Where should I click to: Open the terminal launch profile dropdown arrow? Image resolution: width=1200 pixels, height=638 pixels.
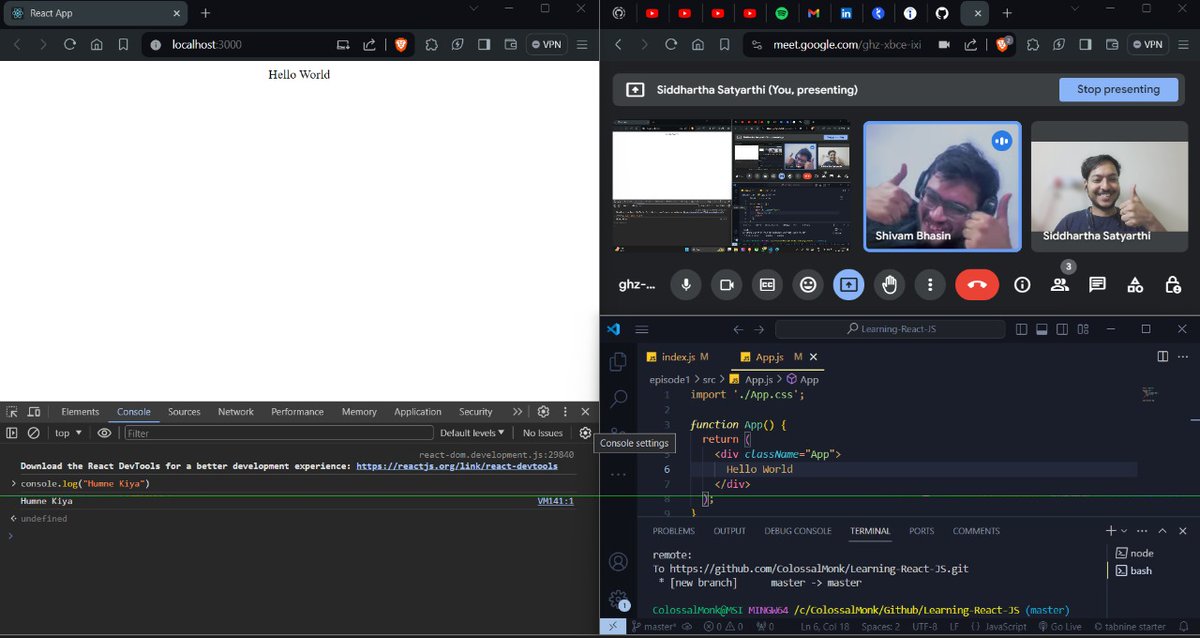(x=1124, y=531)
